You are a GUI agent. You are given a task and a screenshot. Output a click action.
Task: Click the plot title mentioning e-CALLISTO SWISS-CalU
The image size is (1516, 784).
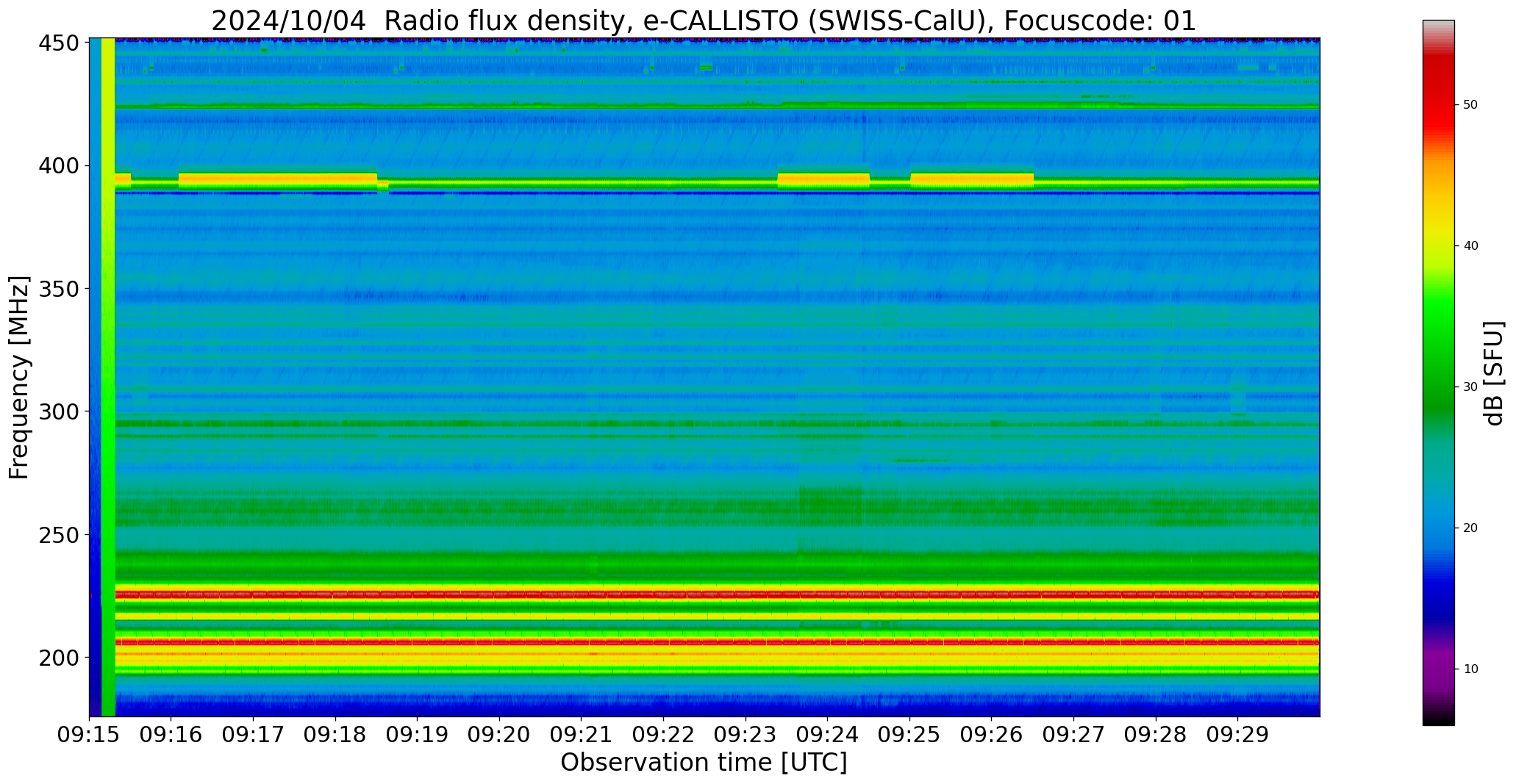tap(704, 21)
